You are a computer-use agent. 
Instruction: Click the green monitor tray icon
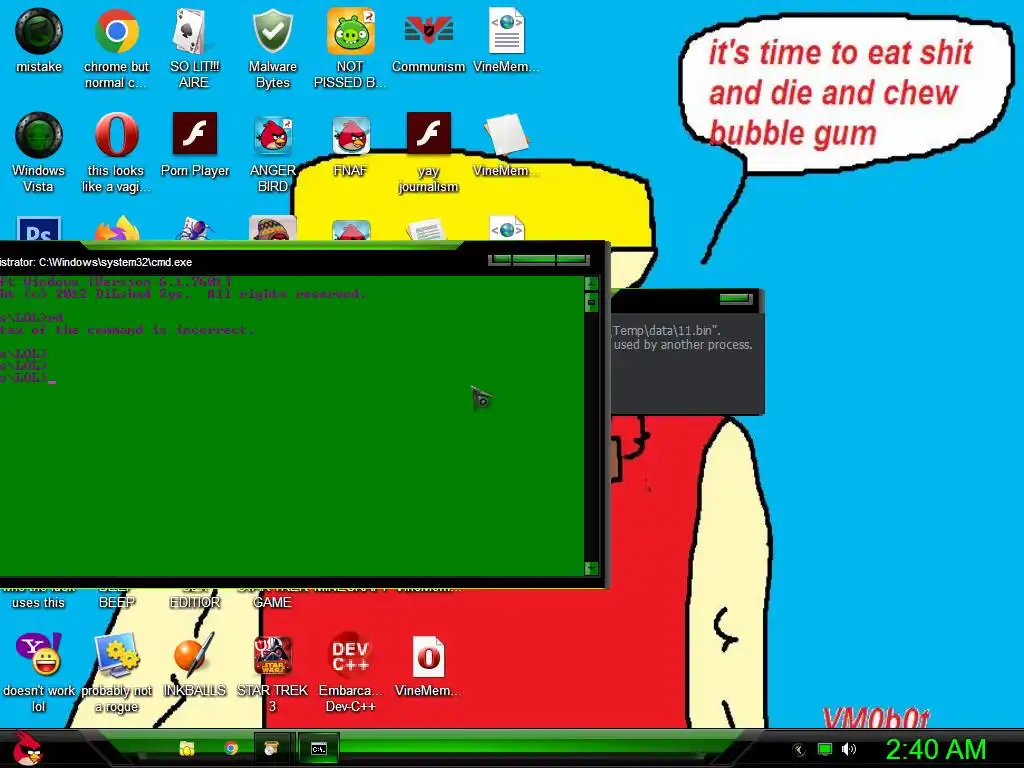(x=825, y=749)
